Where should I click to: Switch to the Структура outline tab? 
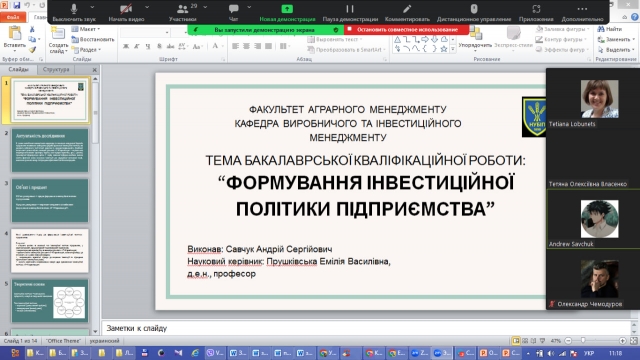56,69
